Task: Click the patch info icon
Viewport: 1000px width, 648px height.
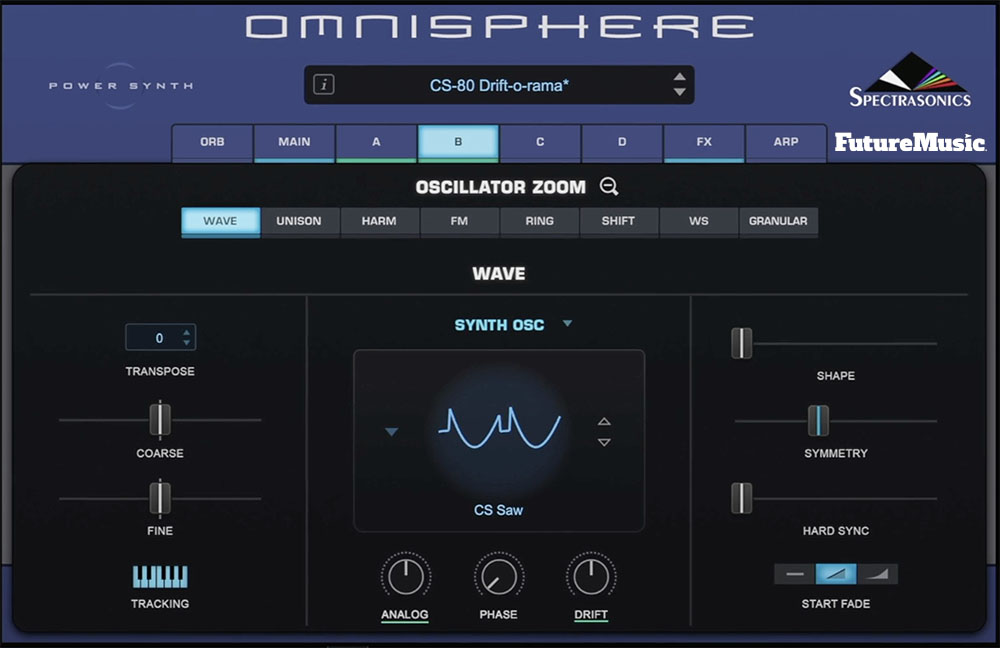Action: tap(324, 84)
